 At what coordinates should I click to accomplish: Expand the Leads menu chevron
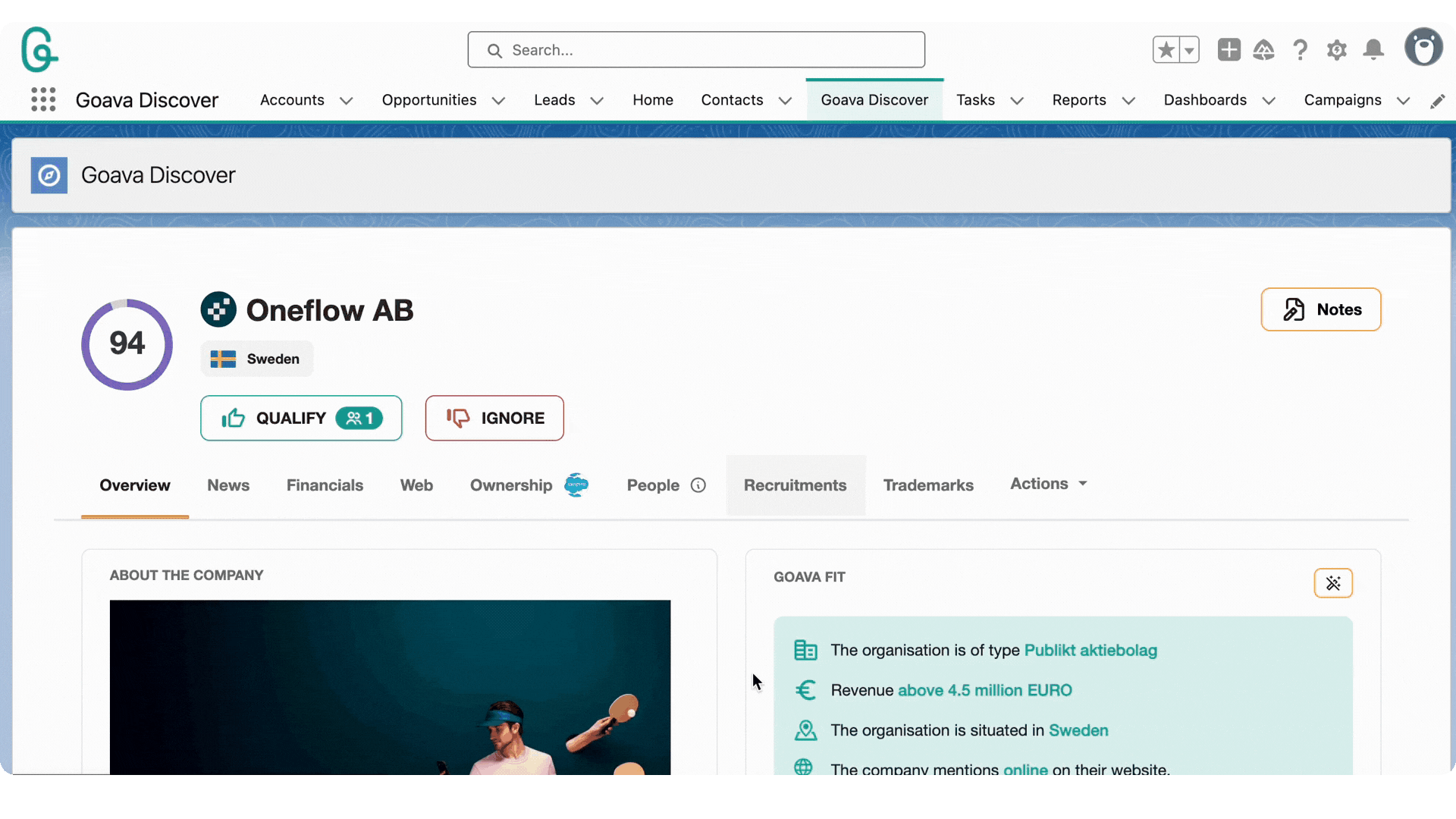pyautogui.click(x=597, y=101)
